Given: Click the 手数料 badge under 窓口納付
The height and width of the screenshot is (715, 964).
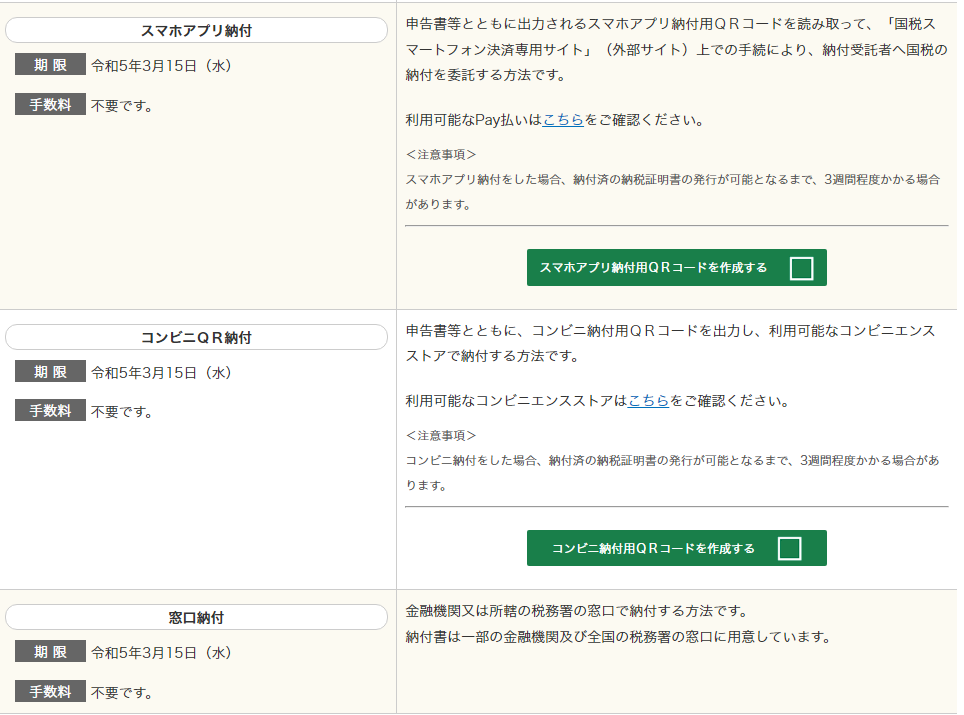Looking at the screenshot, I should point(50,691).
